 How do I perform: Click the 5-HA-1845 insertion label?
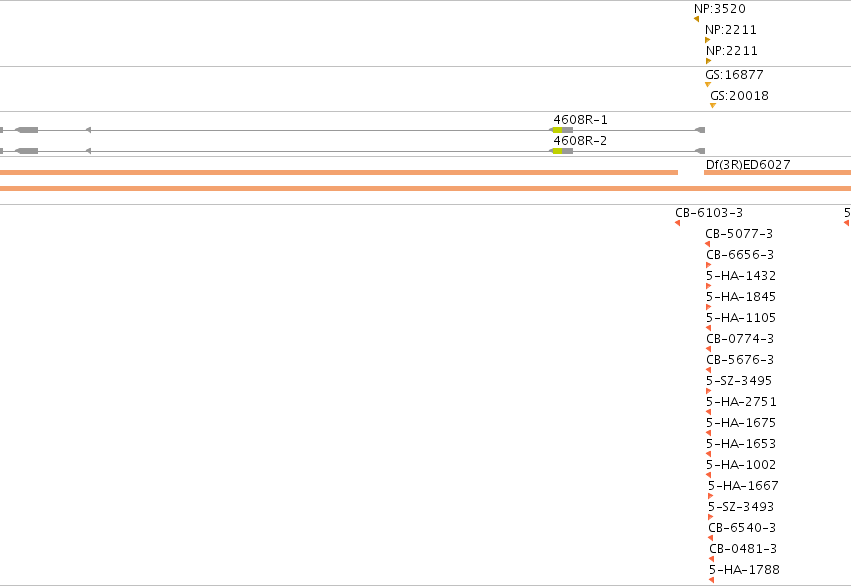[x=741, y=297]
